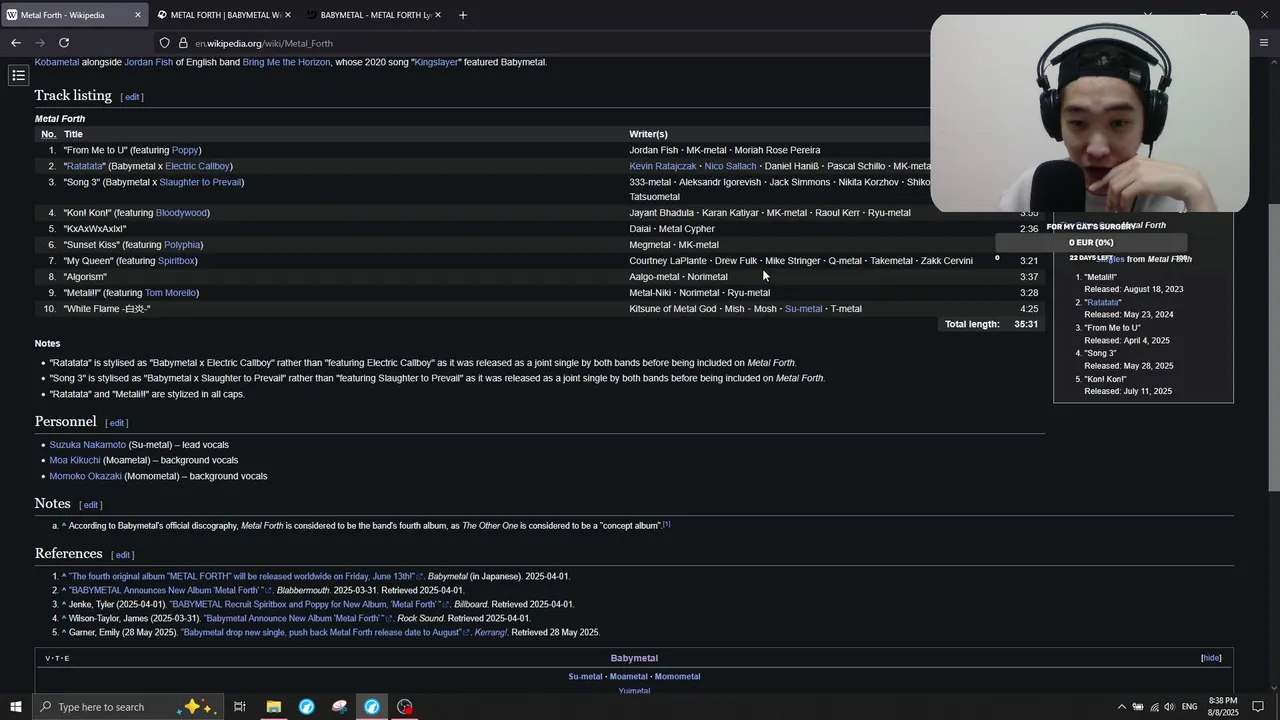Open the Nico Sallach writer link
The height and width of the screenshot is (720, 1280).
tap(730, 166)
